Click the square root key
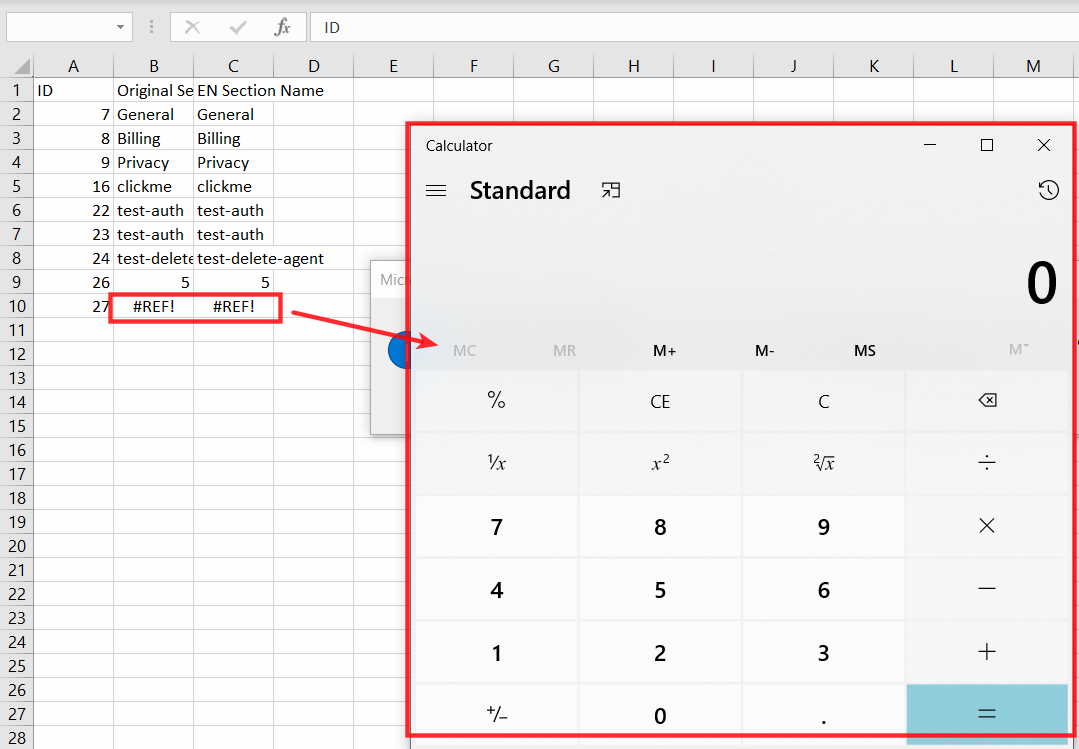 pyautogui.click(x=824, y=463)
